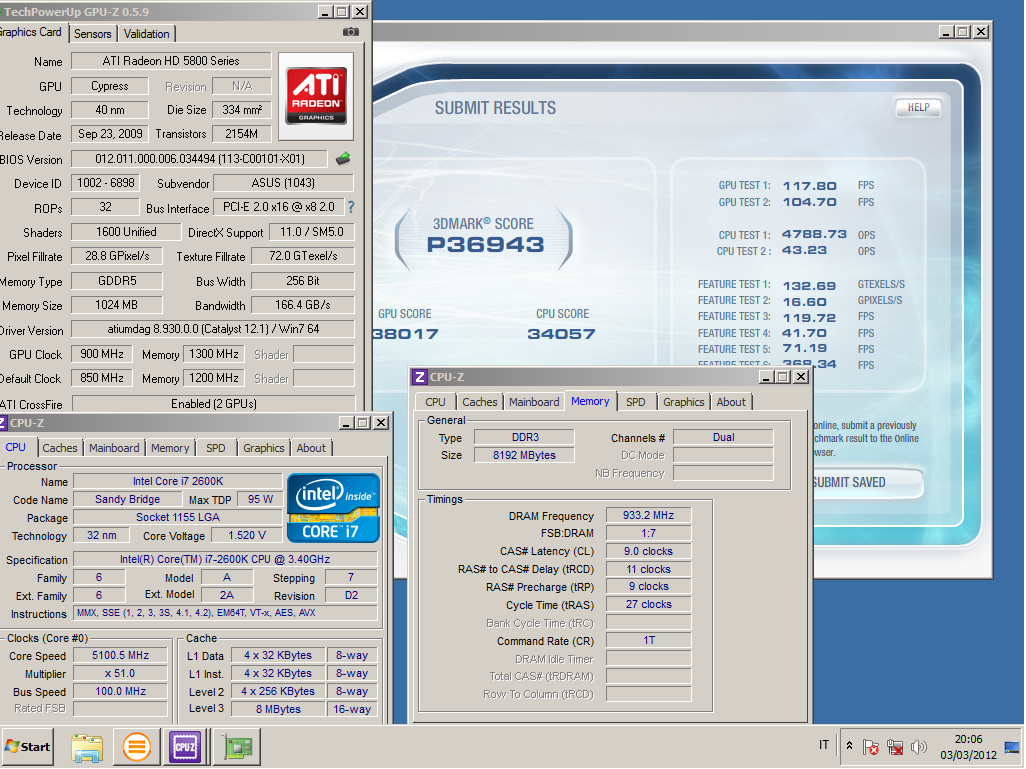Click the BIOS save chip icon in GPU-Z

[x=343, y=158]
